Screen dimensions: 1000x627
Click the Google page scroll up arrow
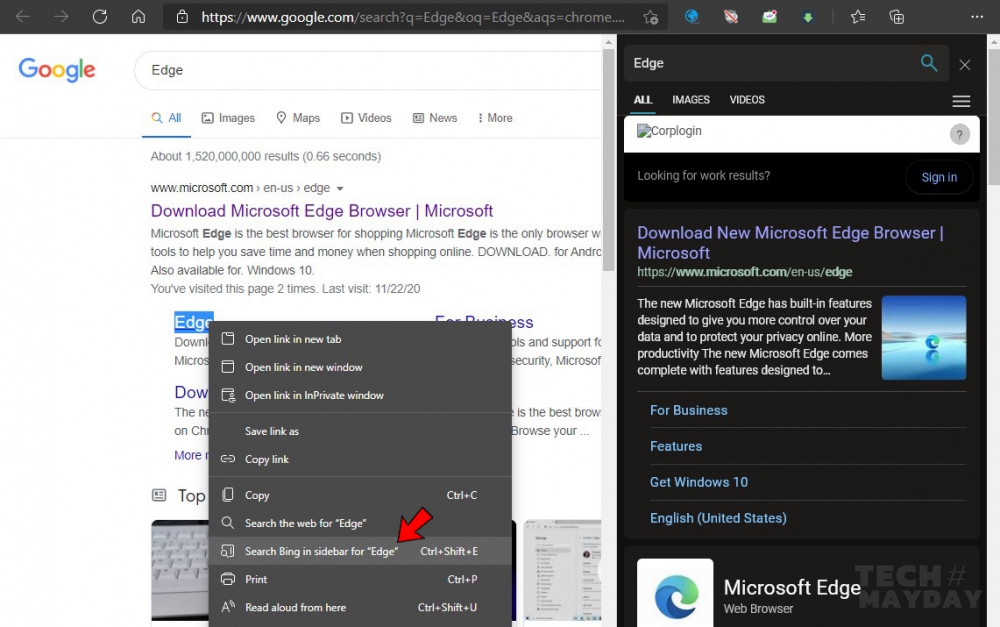coord(608,41)
